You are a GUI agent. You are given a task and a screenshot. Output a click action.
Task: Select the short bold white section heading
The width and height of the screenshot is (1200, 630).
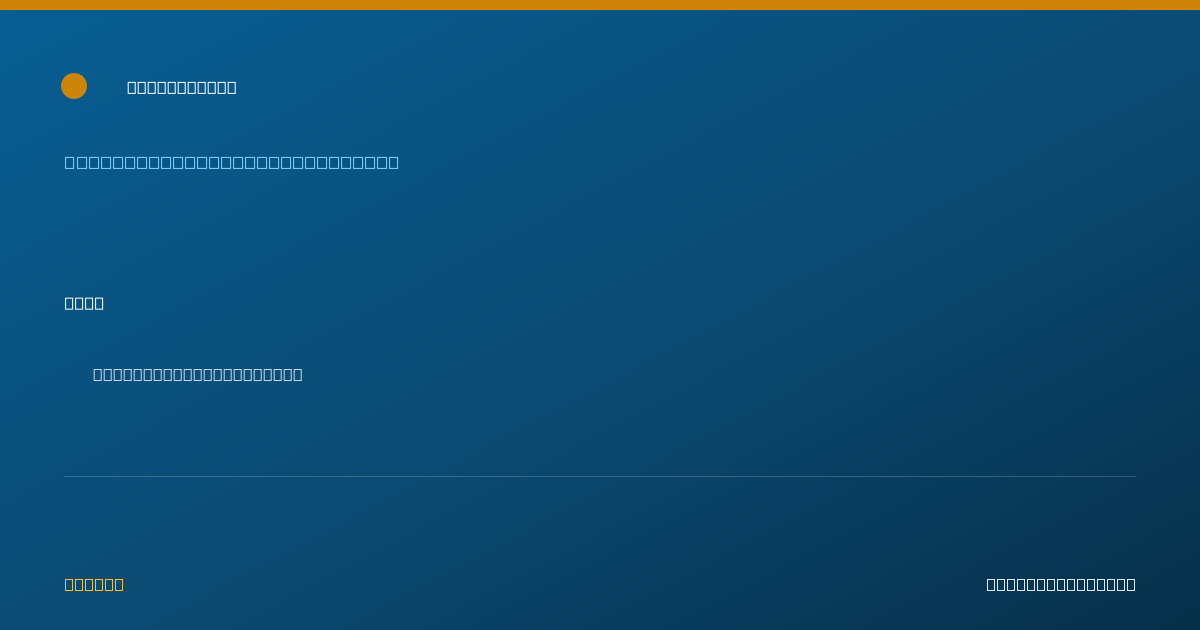coord(84,303)
